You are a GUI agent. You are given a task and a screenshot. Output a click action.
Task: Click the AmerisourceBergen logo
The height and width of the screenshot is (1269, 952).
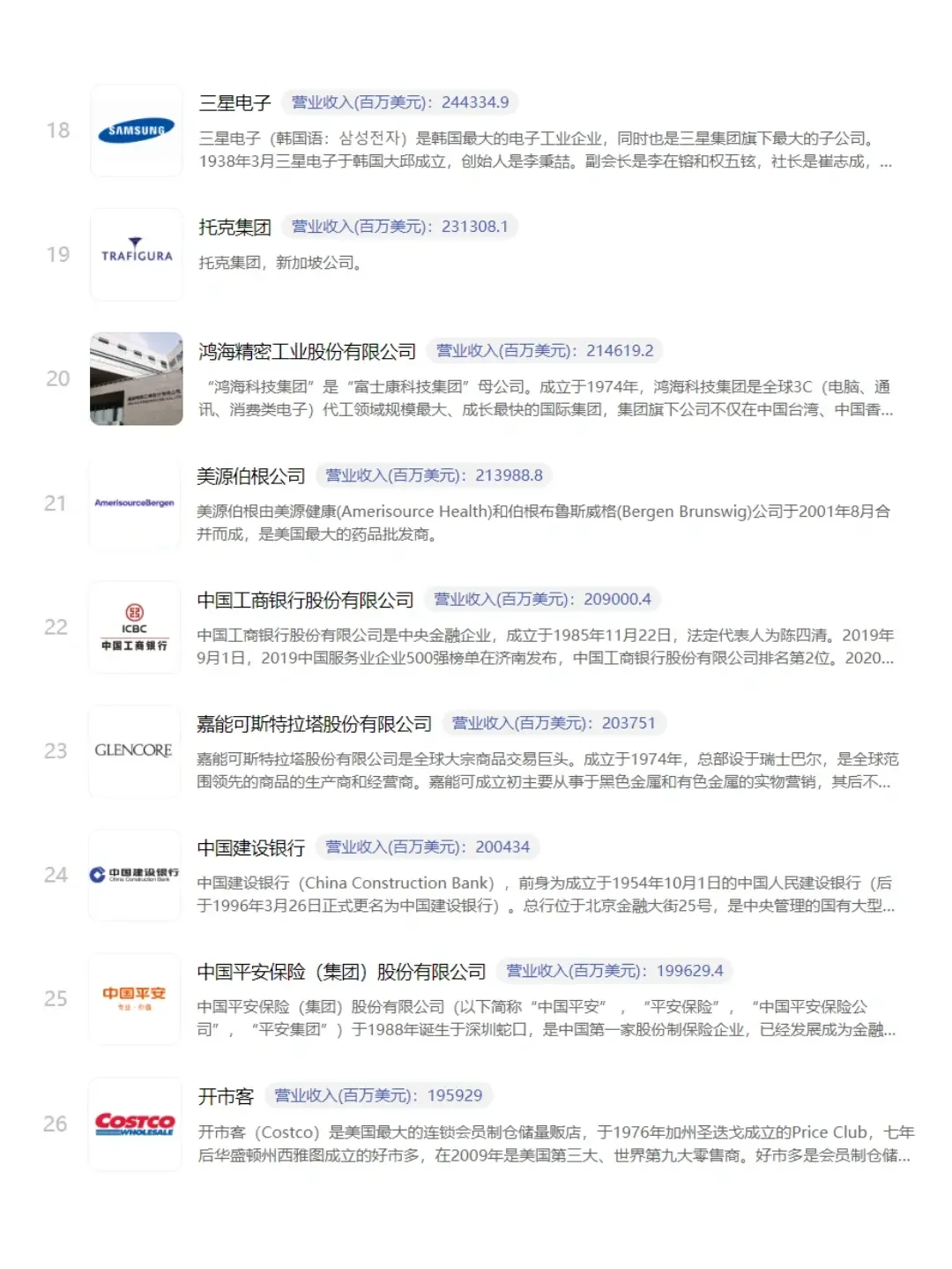[135, 504]
